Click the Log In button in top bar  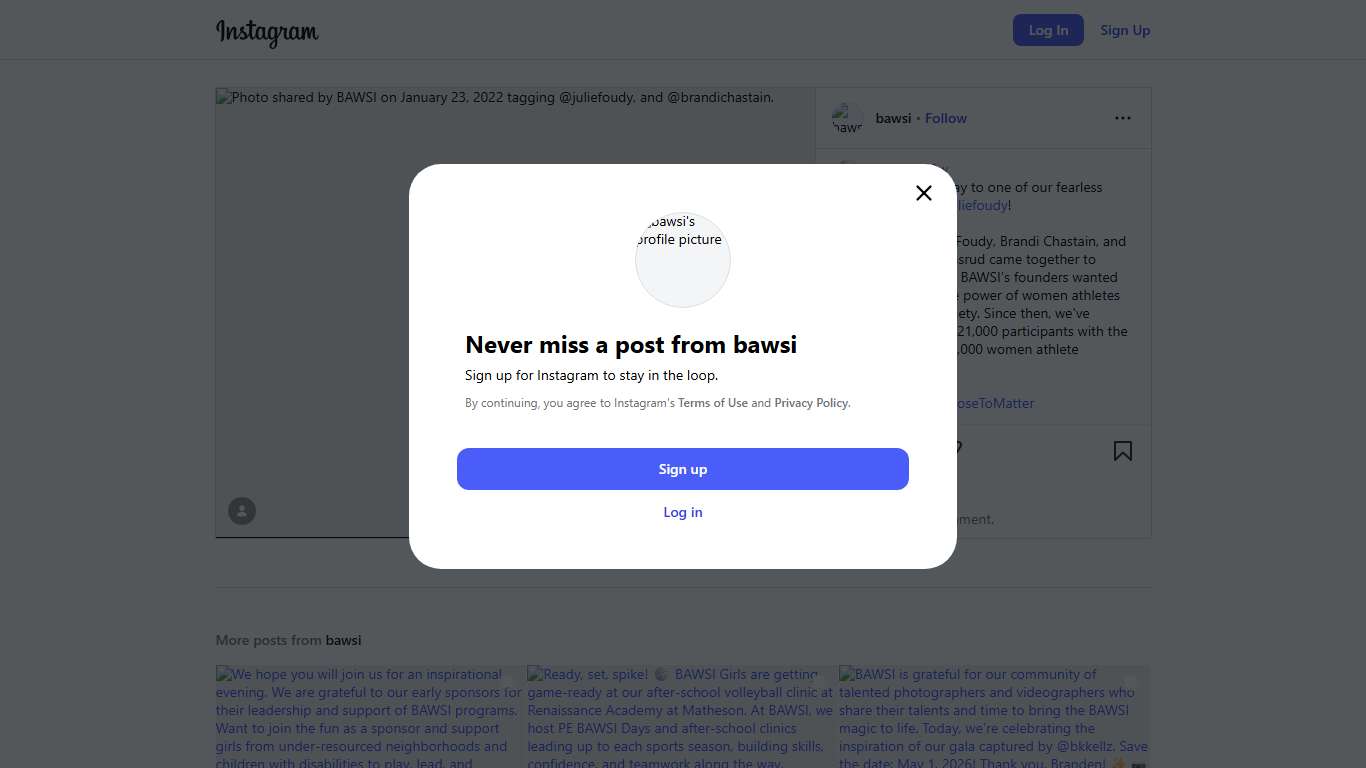pyautogui.click(x=1048, y=30)
